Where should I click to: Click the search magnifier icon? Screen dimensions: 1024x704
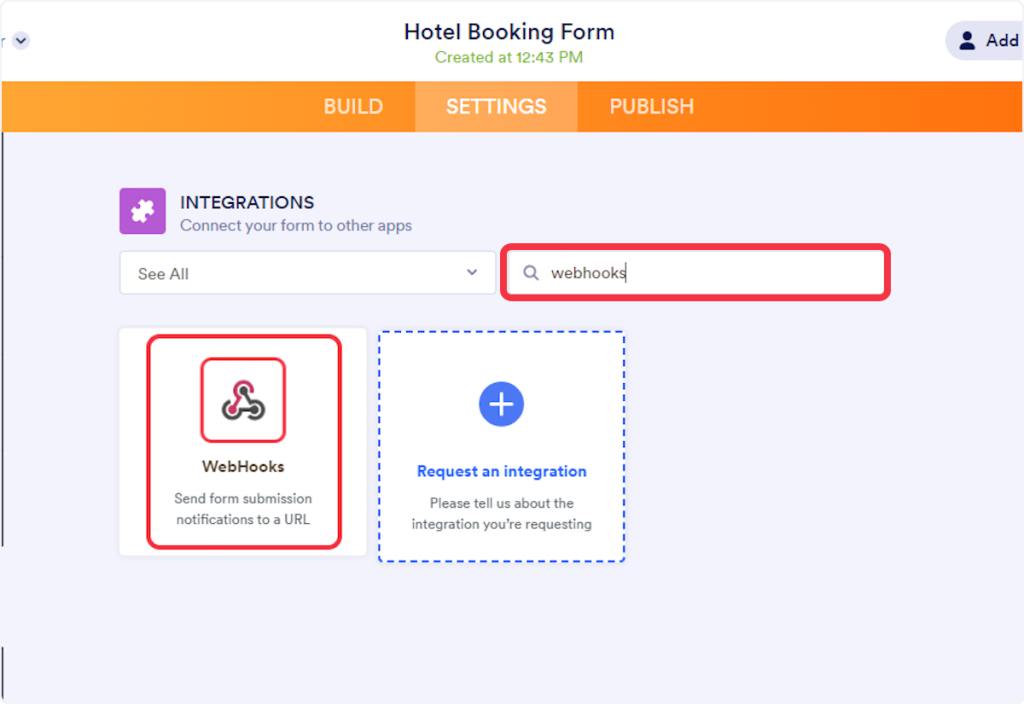click(x=532, y=273)
